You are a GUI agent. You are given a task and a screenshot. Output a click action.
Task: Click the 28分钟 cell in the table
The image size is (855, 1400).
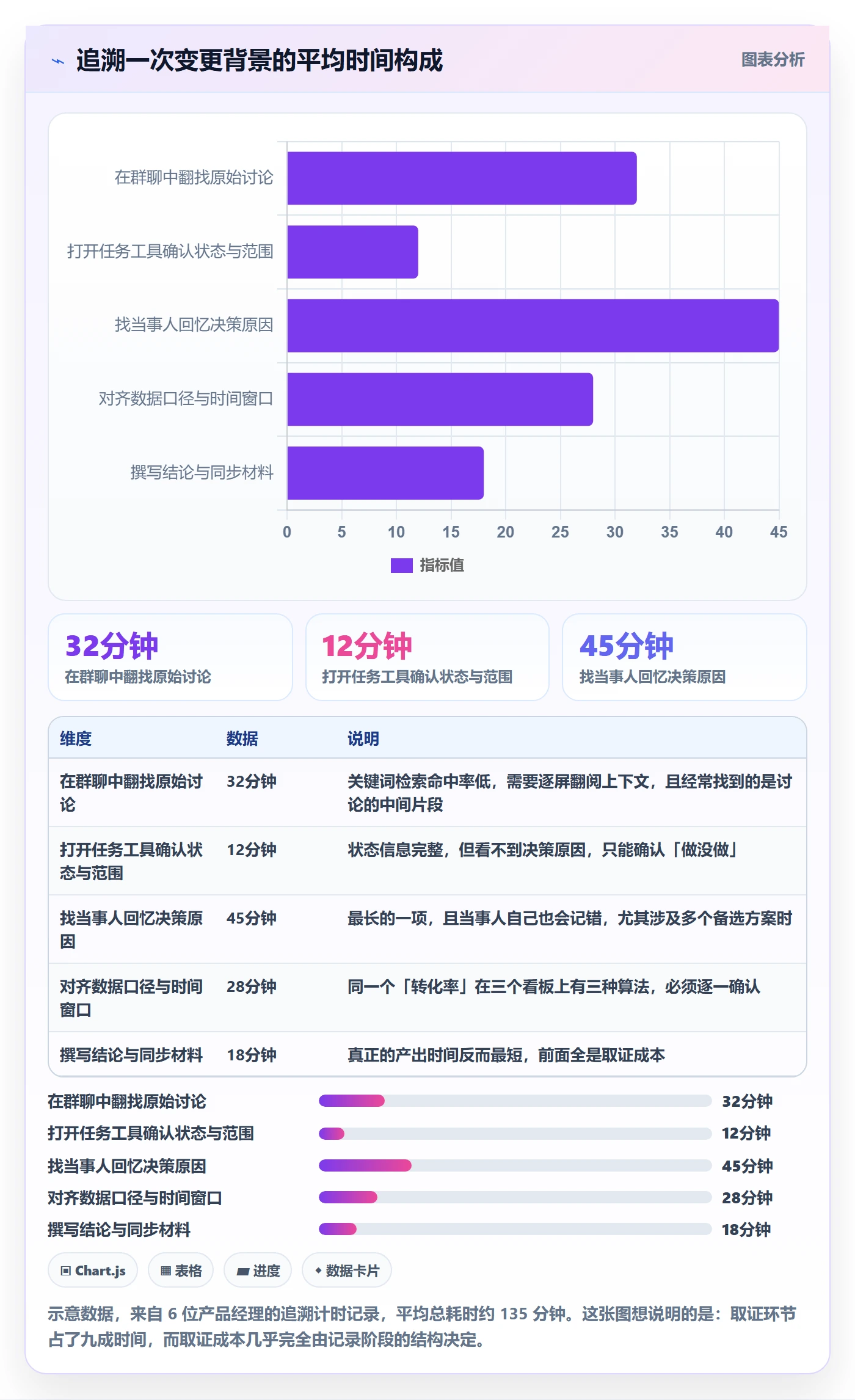pyautogui.click(x=252, y=986)
